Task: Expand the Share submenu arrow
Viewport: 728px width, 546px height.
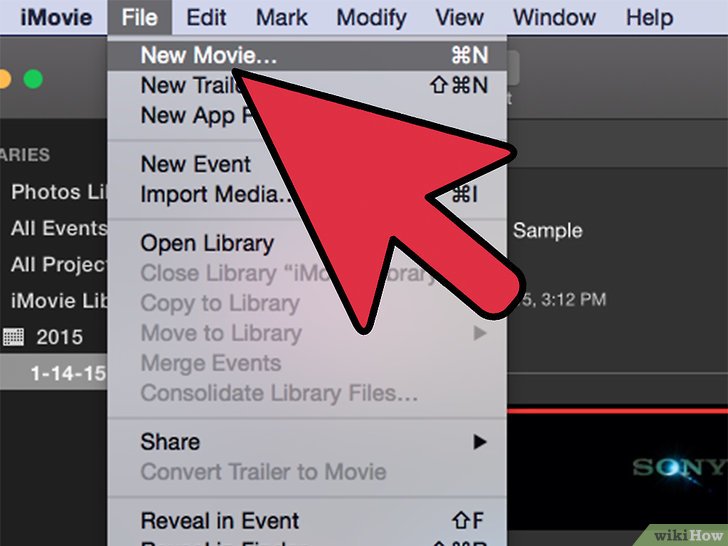Action: click(480, 442)
